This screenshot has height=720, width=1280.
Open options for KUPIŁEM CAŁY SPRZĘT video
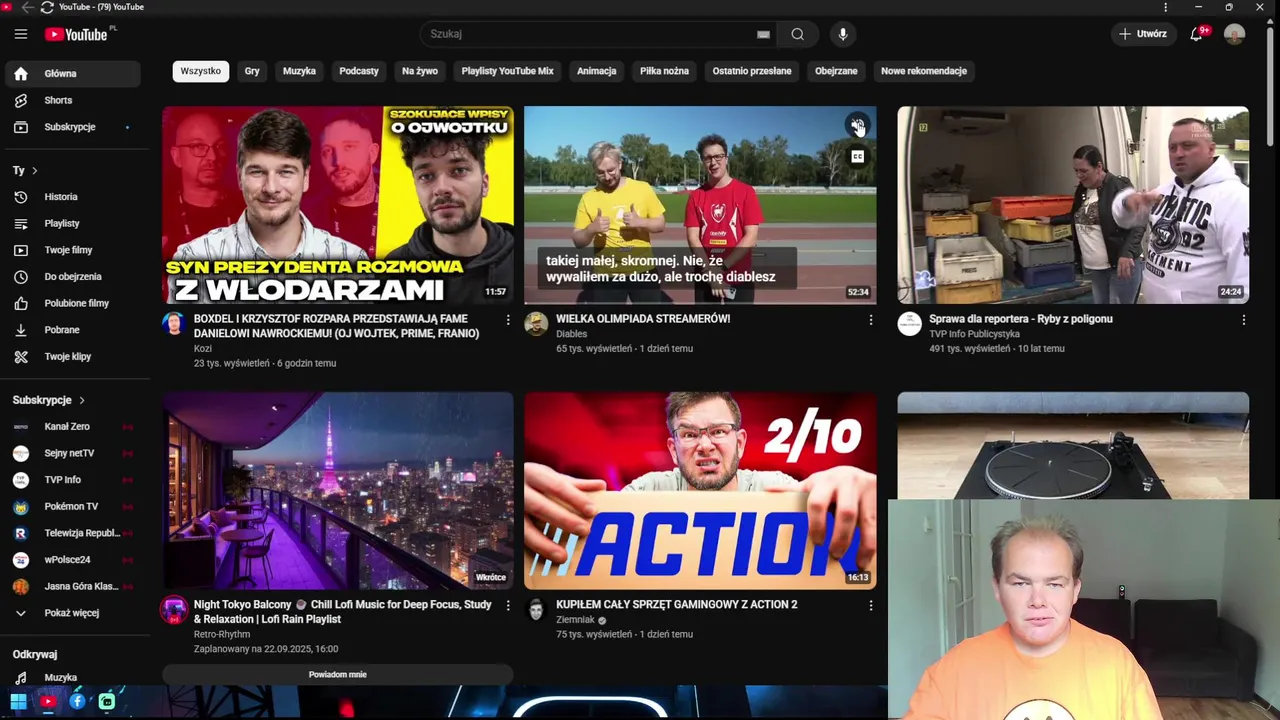(870, 606)
